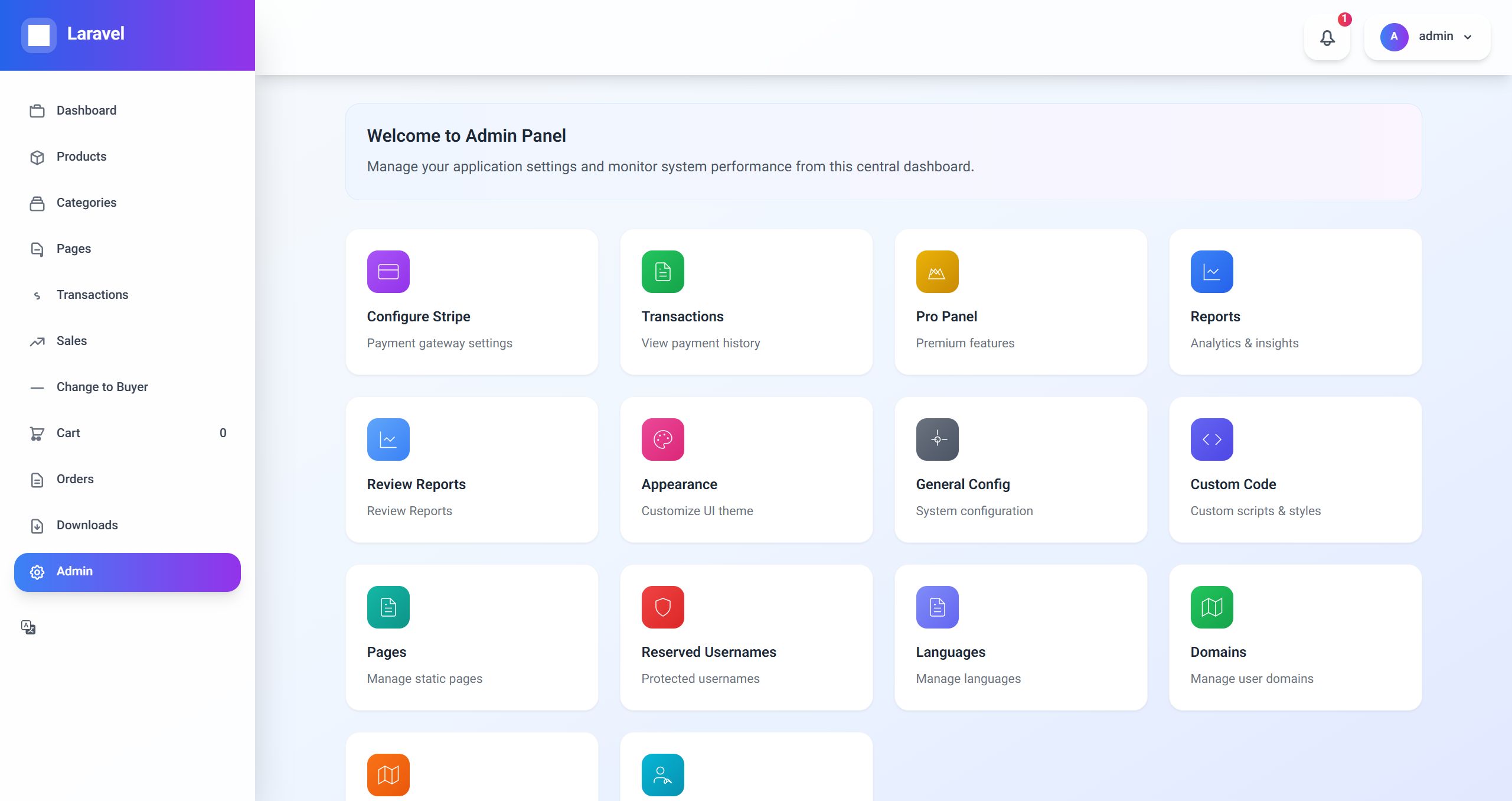Go to Categories in sidebar menu

[x=86, y=203]
